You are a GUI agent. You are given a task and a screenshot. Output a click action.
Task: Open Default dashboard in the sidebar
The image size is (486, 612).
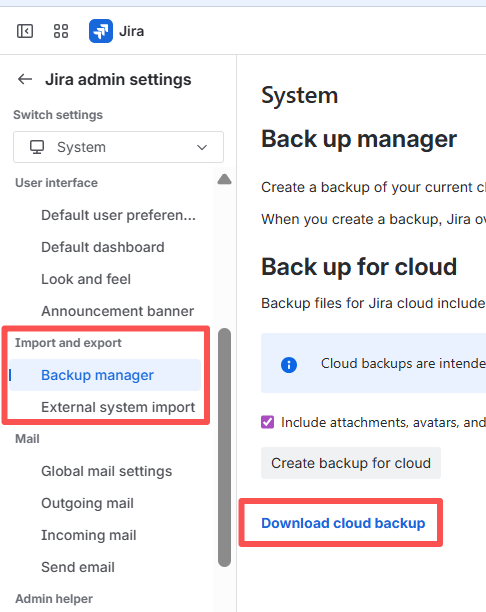pyautogui.click(x=103, y=247)
